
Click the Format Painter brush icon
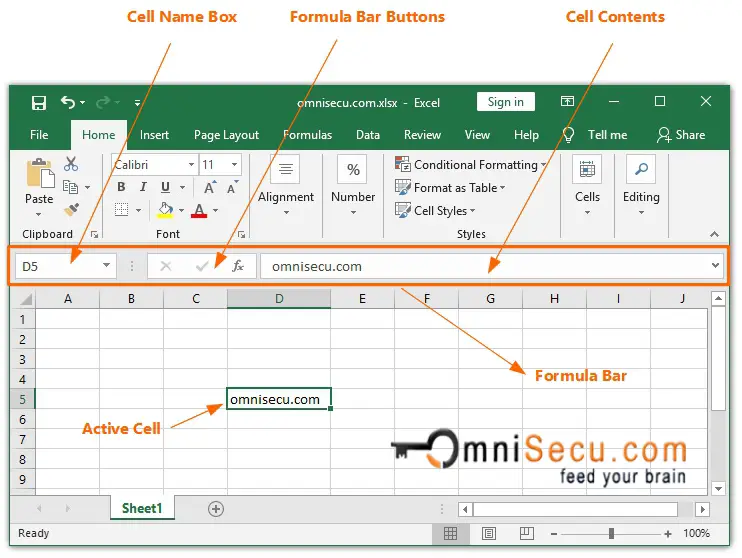click(71, 210)
